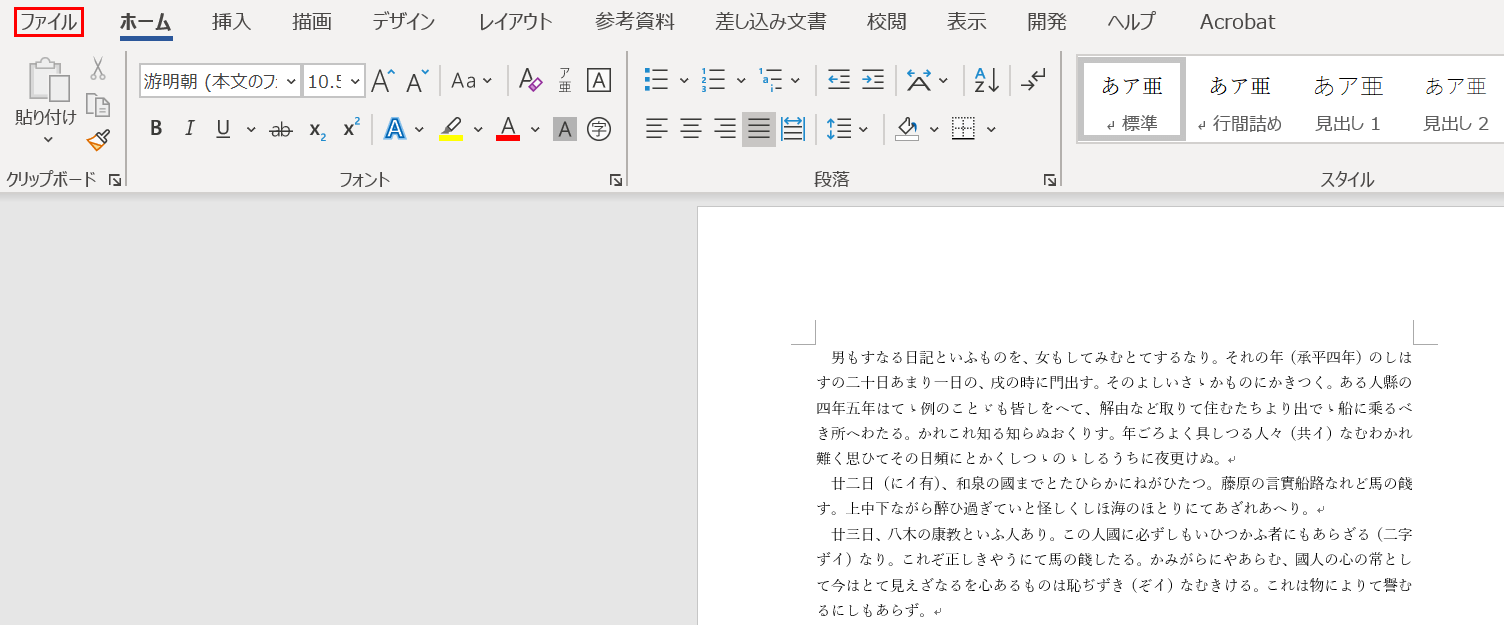Expand the 貼り付け options arrow

click(x=47, y=140)
